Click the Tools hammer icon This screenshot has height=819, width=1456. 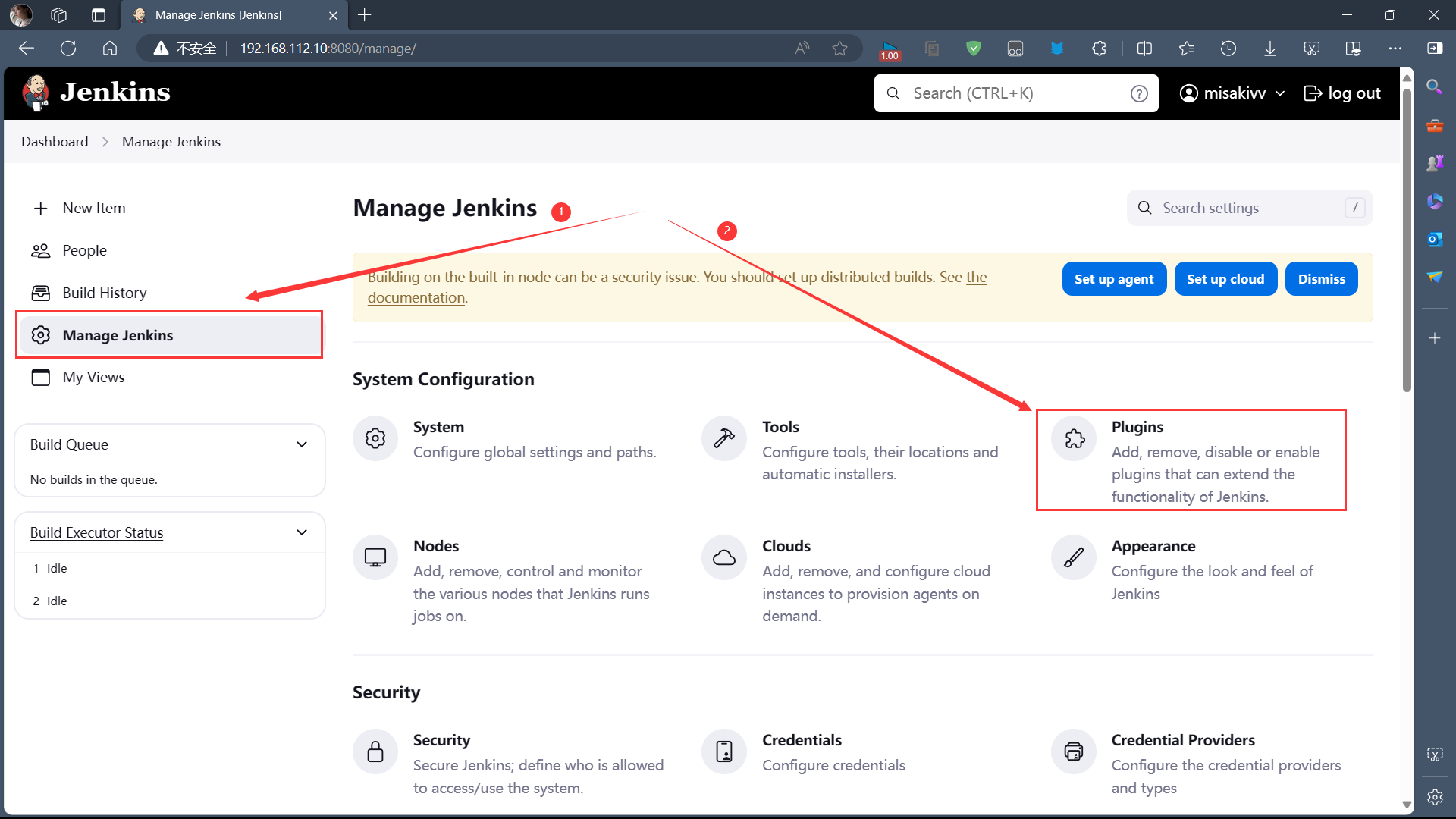724,438
